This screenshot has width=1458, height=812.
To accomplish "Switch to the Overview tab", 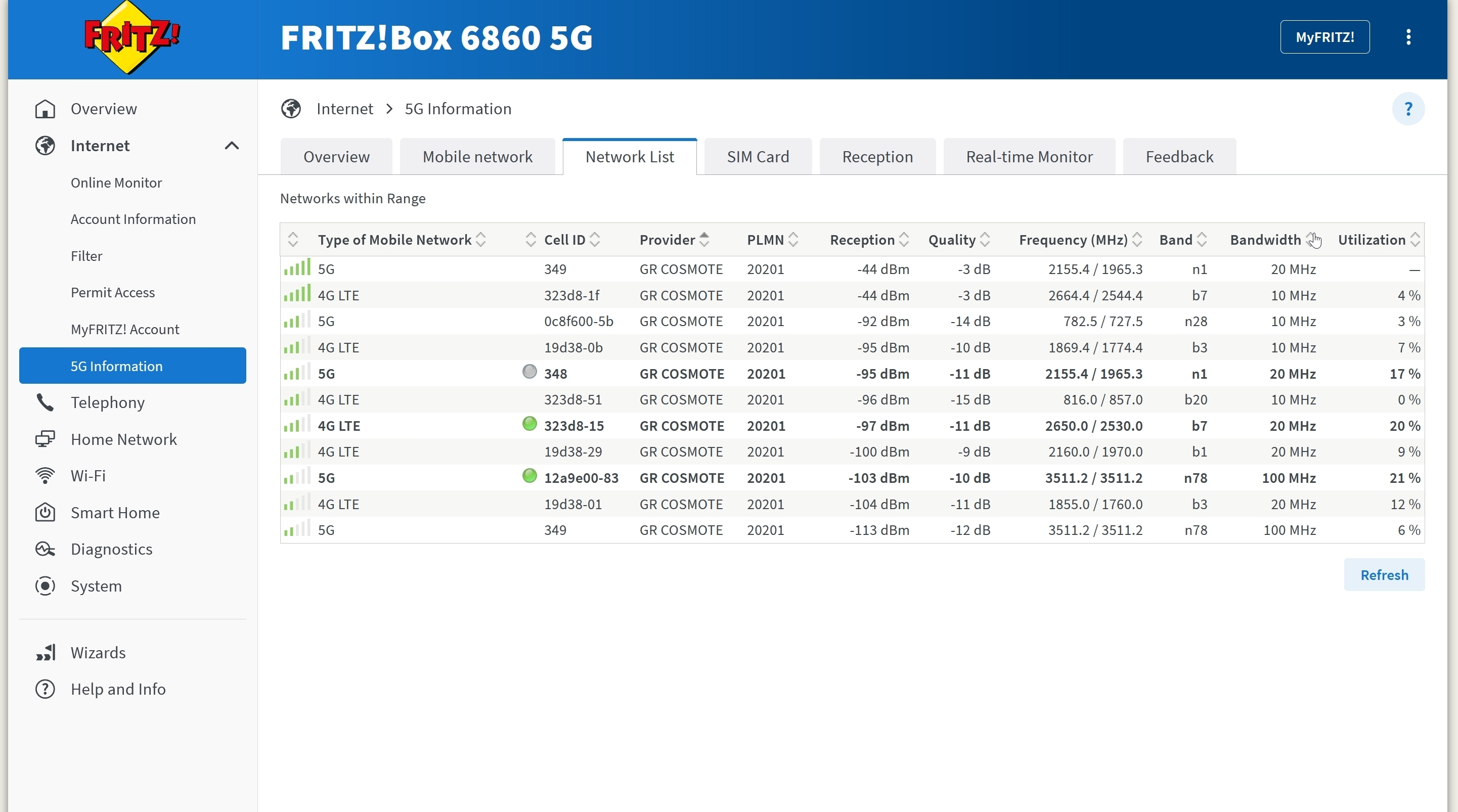I will pyautogui.click(x=336, y=157).
